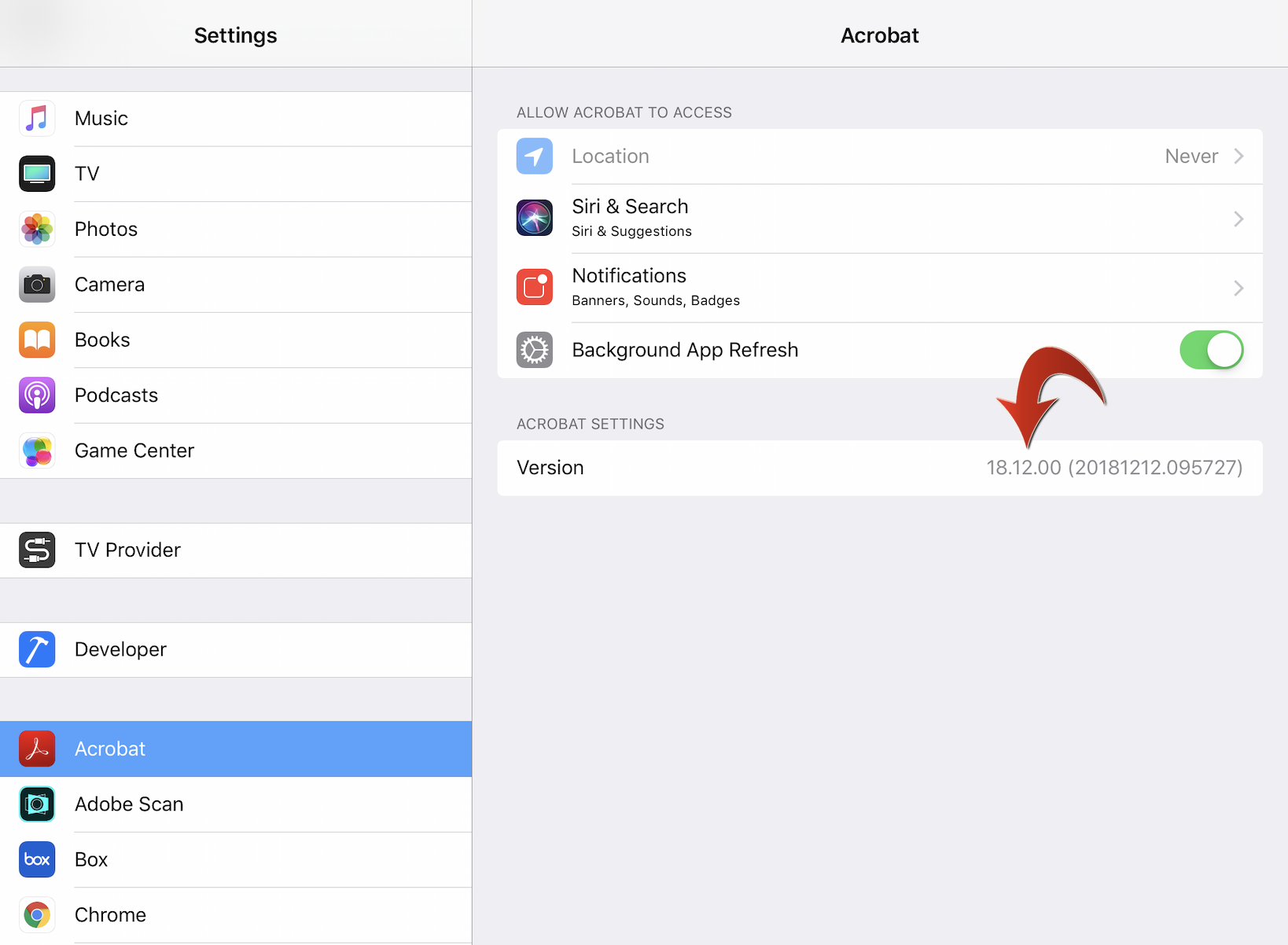Click Siri & Suggestions subtitle
Screen dimensions: 1288x945
(x=631, y=231)
